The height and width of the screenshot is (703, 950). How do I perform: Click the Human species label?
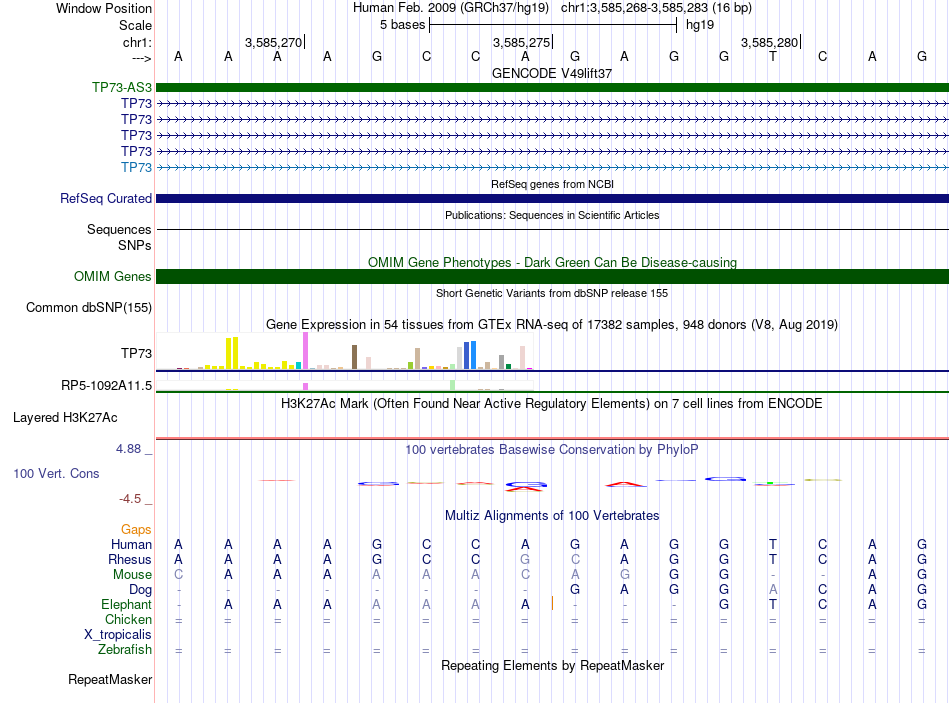(131, 545)
